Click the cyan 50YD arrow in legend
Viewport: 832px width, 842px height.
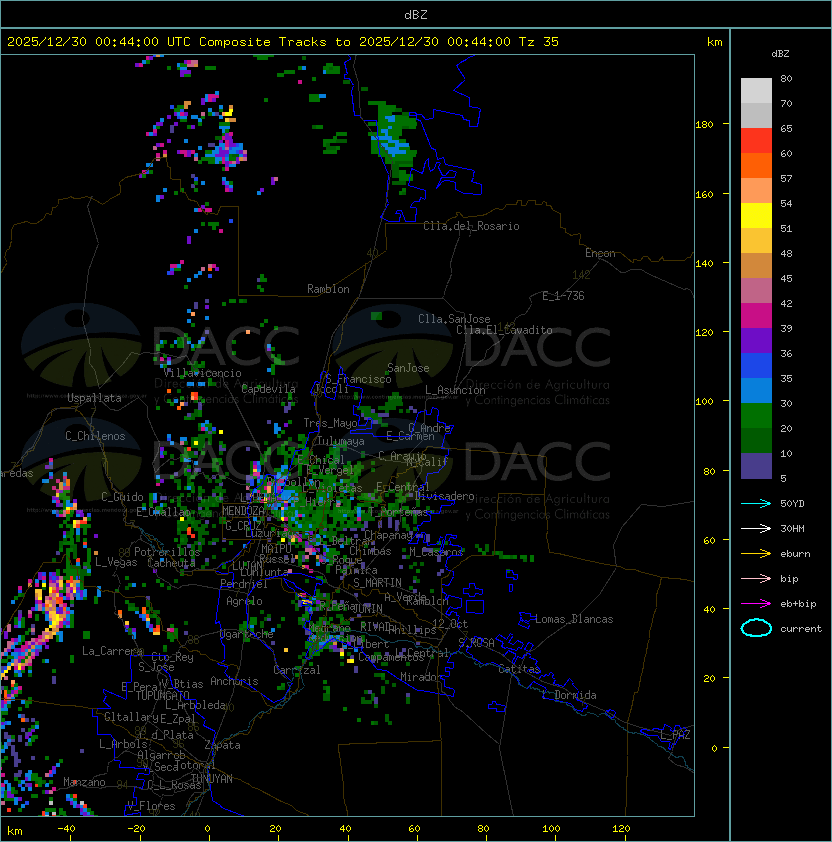click(x=756, y=503)
